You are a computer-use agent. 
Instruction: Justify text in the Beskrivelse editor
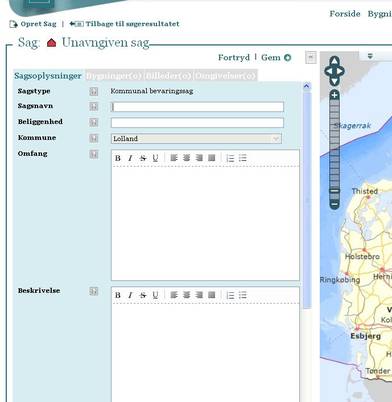[212, 295]
